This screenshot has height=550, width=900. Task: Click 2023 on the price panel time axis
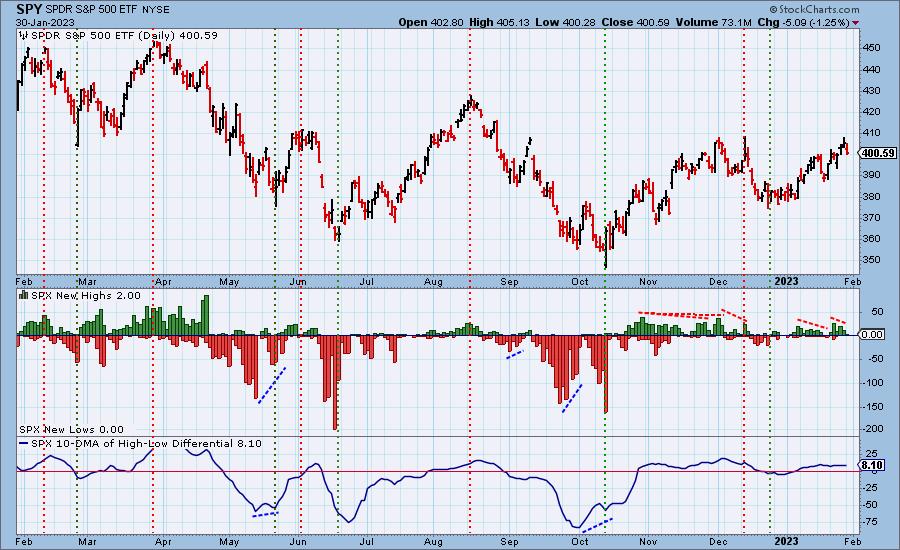pos(786,281)
